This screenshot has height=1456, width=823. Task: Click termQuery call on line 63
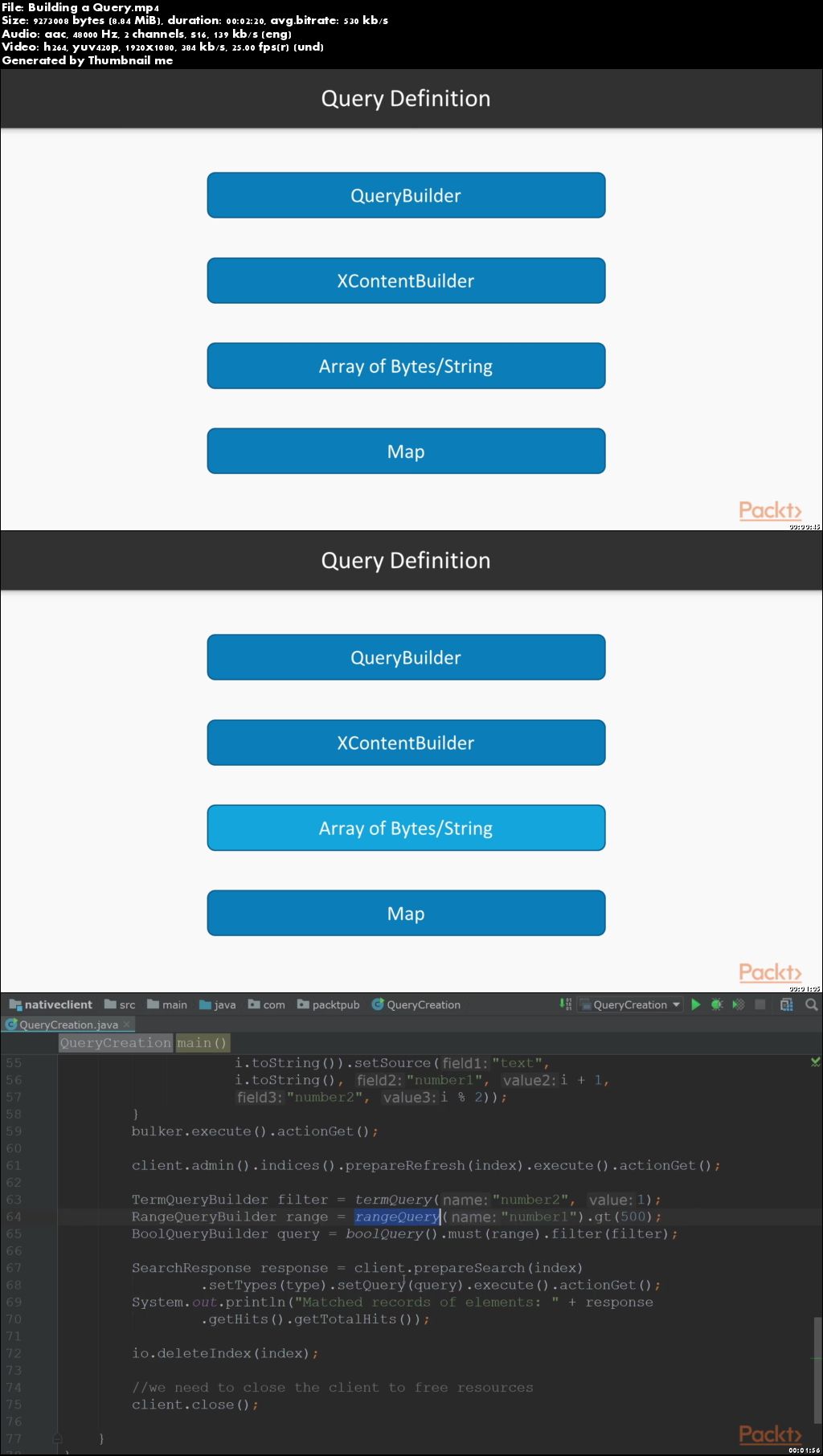393,1200
